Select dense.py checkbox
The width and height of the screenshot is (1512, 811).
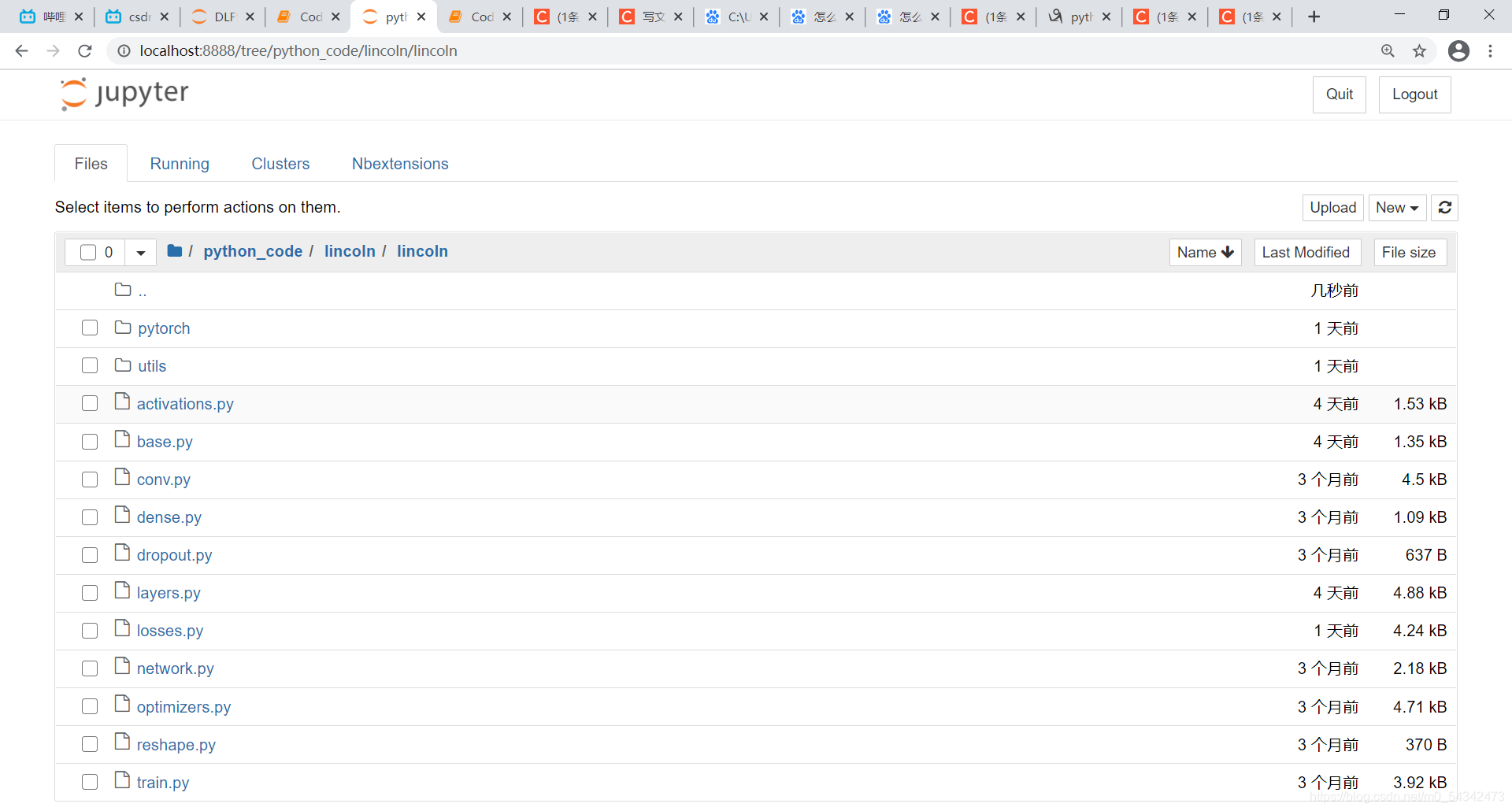coord(90,517)
